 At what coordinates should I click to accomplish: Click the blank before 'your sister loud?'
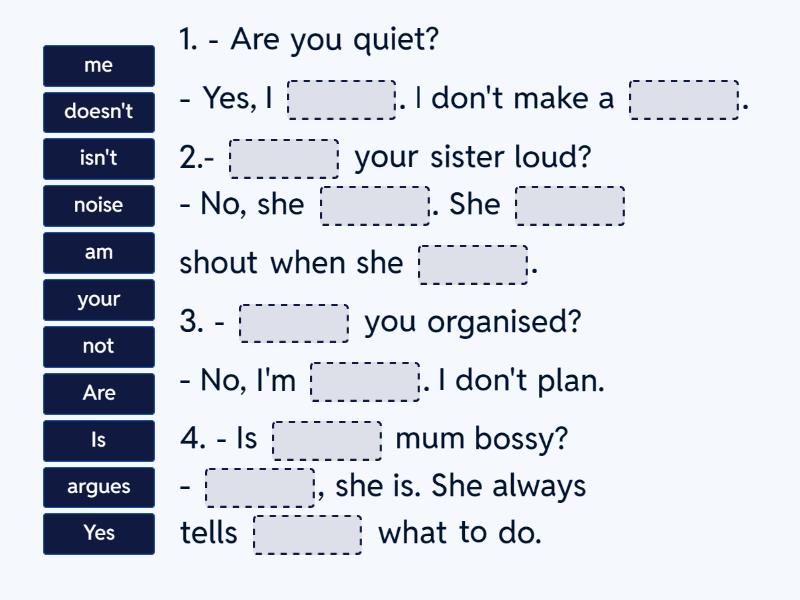pos(284,159)
